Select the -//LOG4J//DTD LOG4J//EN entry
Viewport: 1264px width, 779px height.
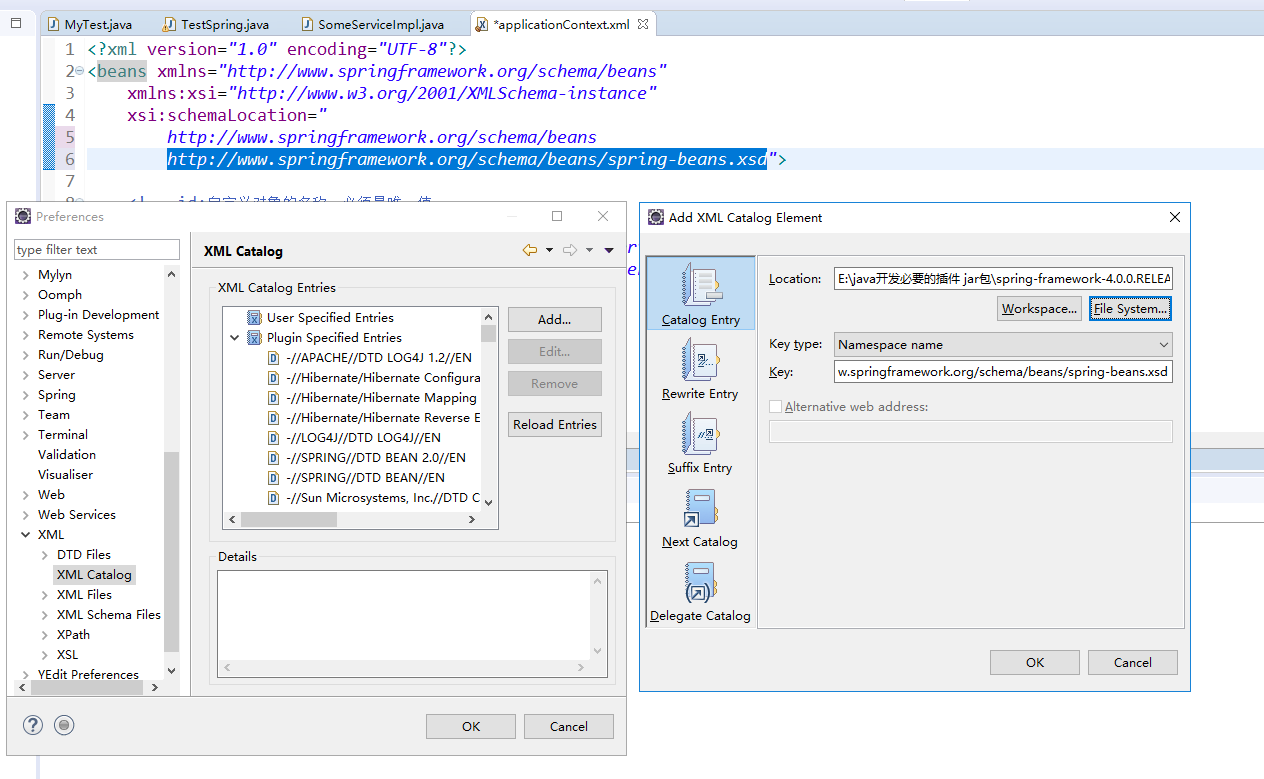(363, 437)
